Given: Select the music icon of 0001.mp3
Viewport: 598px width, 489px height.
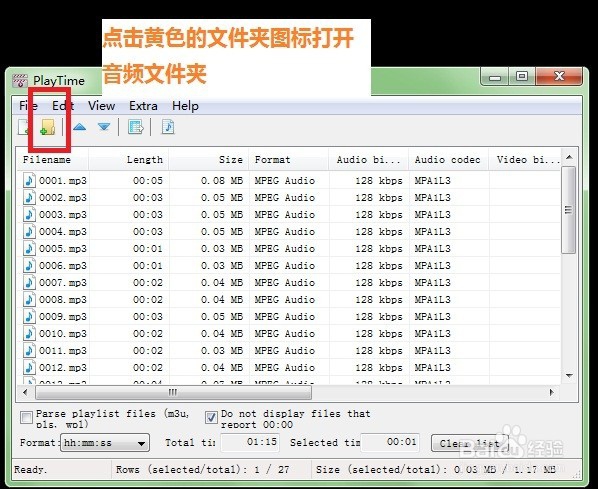Looking at the screenshot, I should (29, 180).
